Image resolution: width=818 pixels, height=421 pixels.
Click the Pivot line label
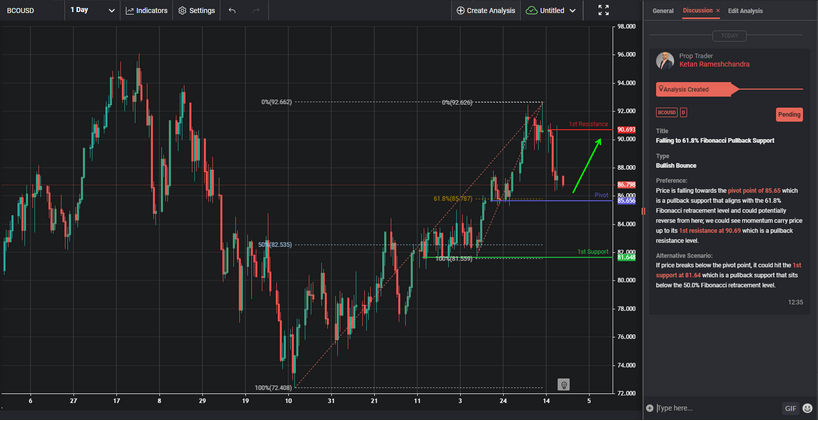[601, 195]
